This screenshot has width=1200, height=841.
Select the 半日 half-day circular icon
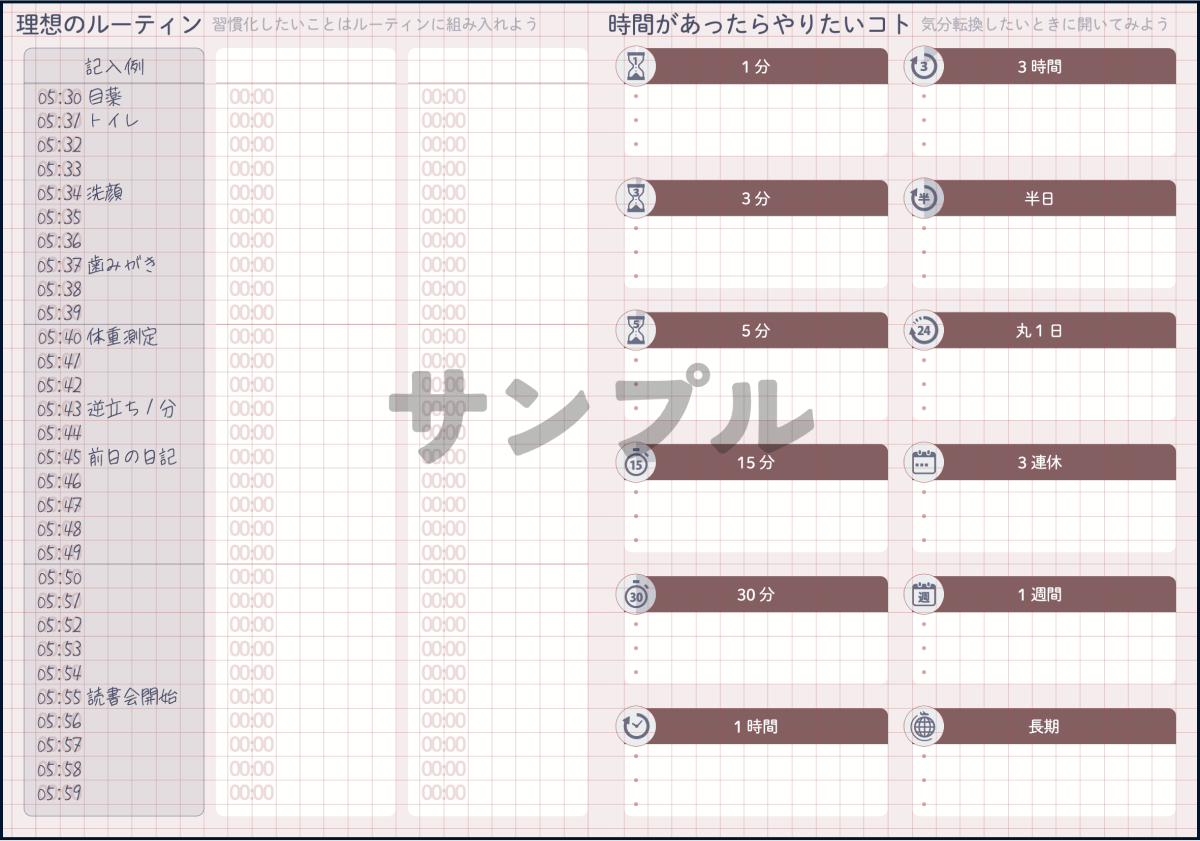923,199
